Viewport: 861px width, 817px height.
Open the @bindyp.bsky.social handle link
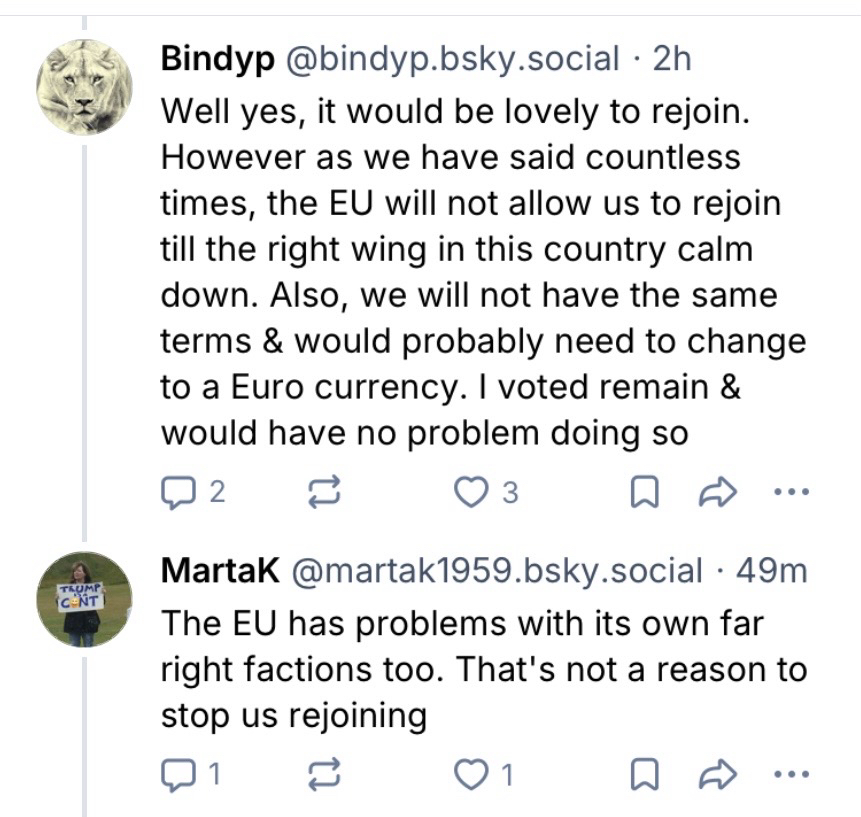click(453, 59)
